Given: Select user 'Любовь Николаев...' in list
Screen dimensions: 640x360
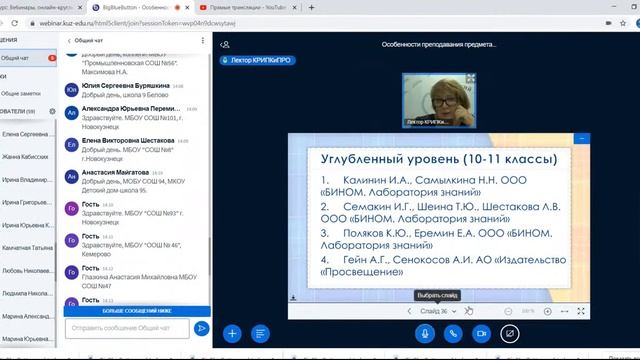Looking at the screenshot, I should [x=28, y=271].
